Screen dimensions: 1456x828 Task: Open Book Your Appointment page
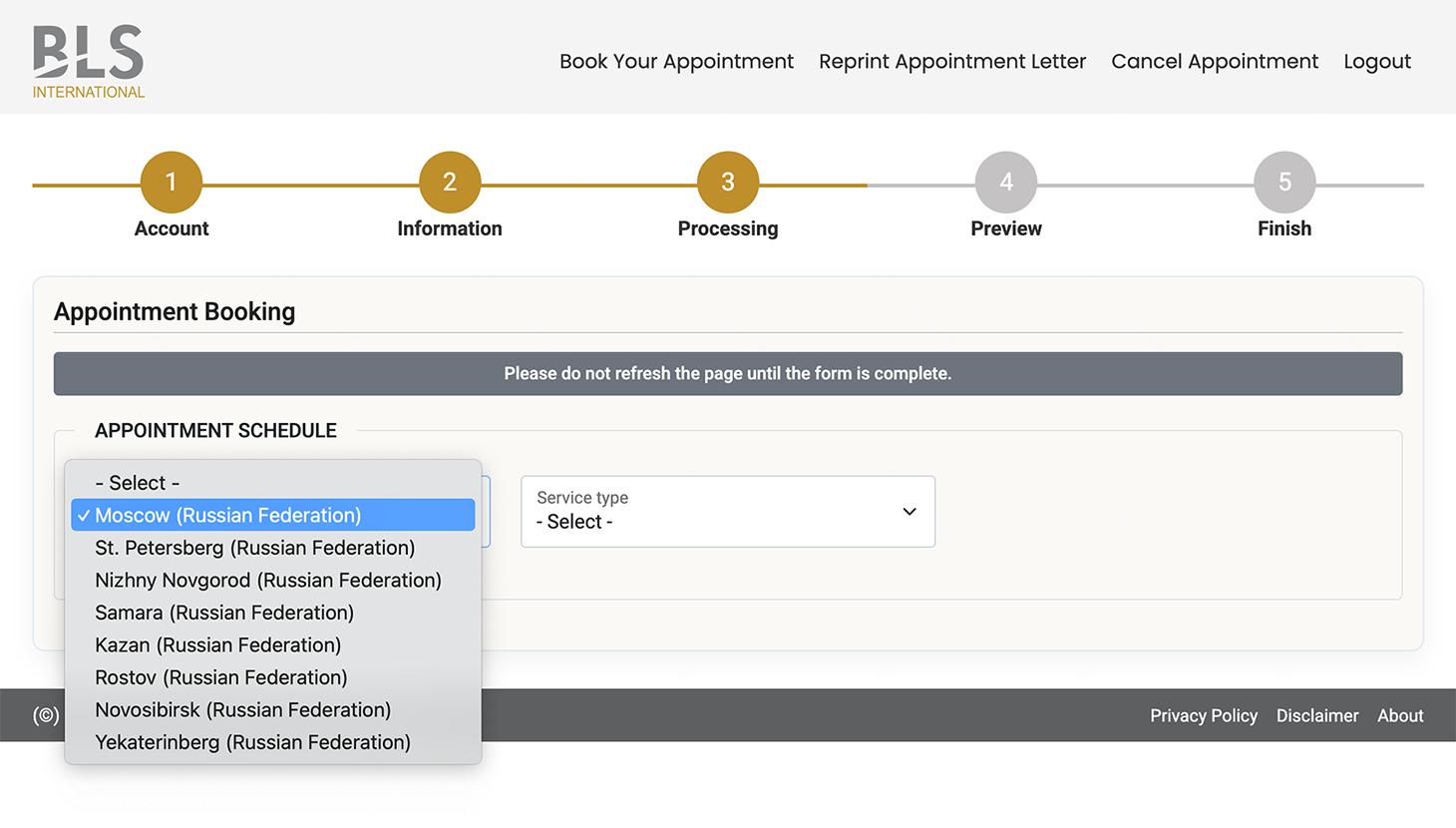pos(676,61)
